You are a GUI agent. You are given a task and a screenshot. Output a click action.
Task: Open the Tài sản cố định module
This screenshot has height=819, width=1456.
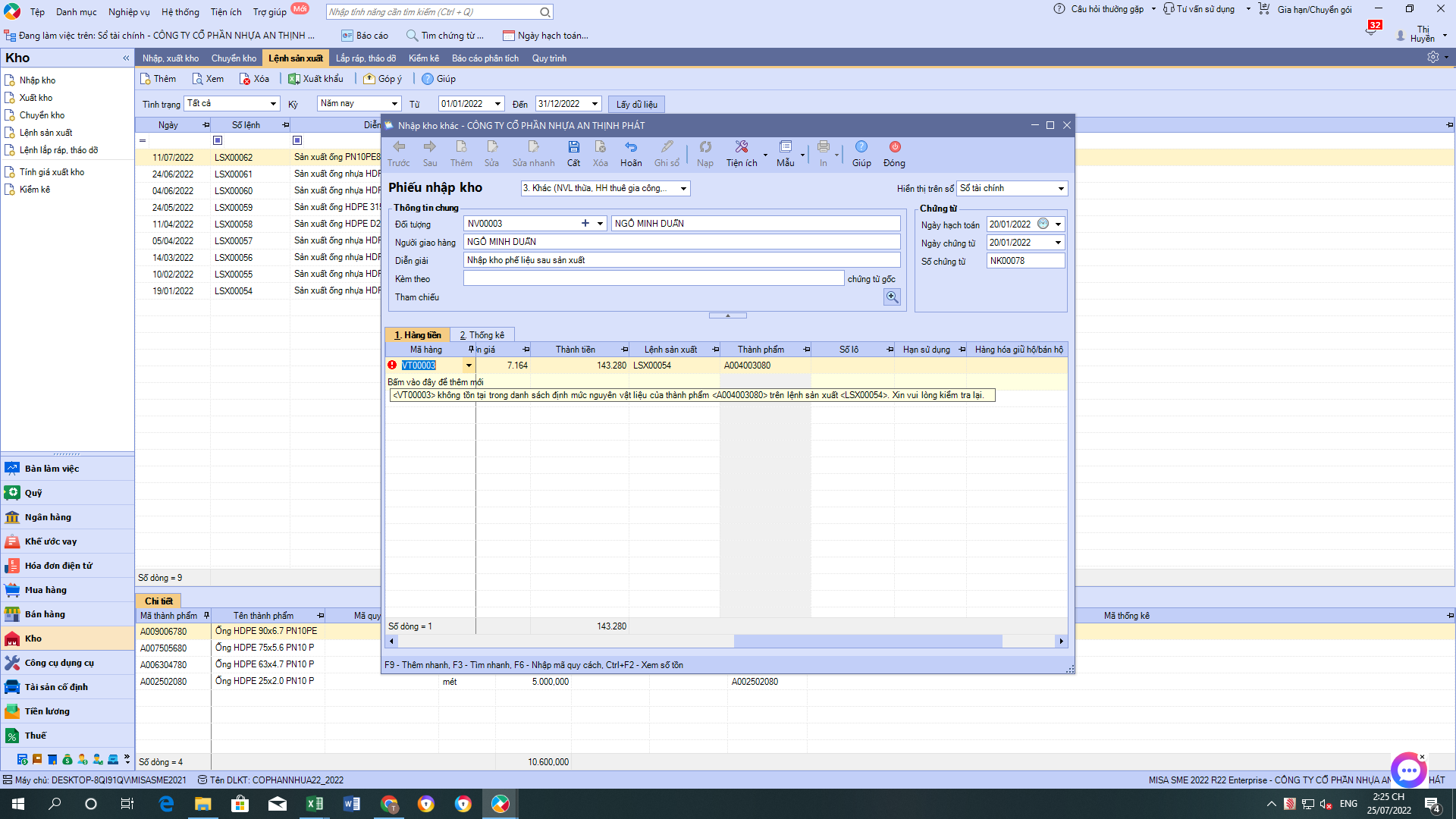coord(67,687)
